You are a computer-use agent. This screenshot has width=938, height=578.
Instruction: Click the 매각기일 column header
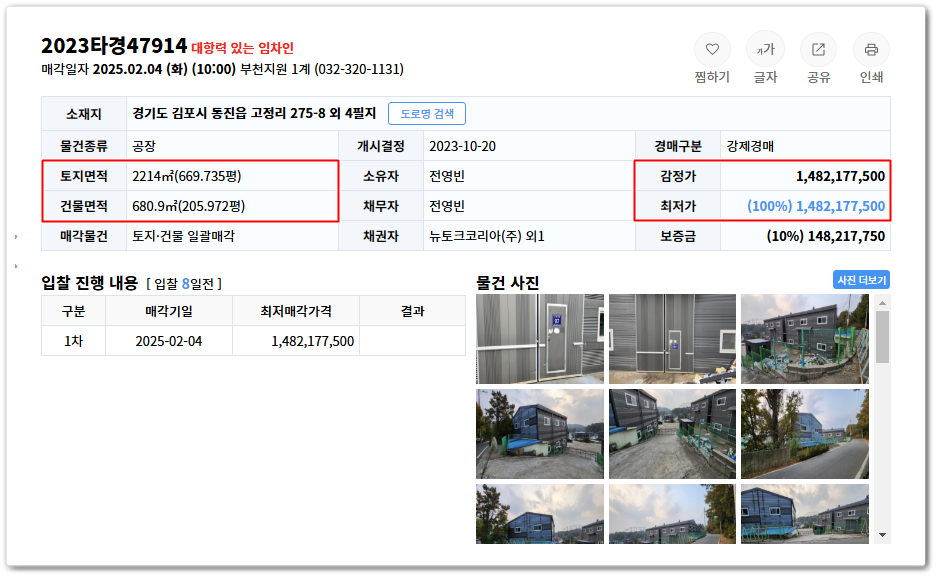point(169,311)
